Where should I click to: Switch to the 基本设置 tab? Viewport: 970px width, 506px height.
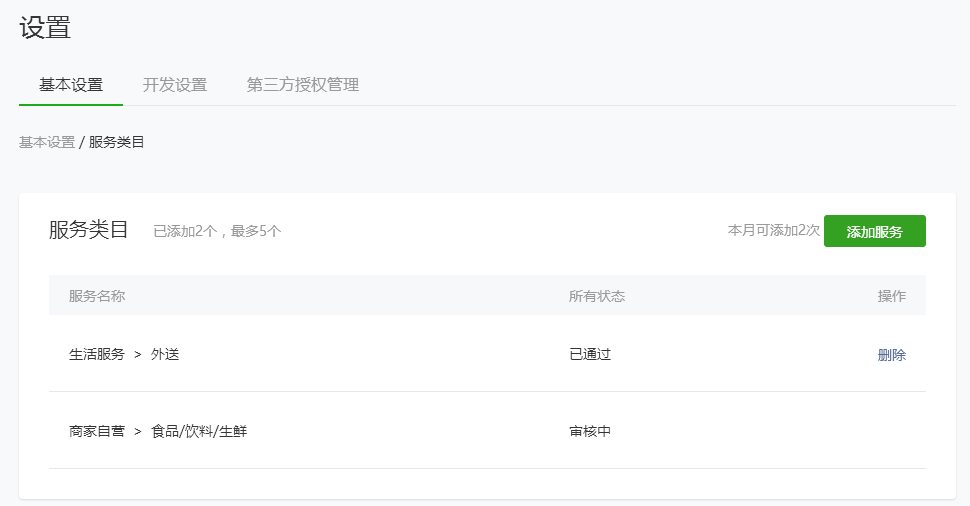pyautogui.click(x=71, y=85)
